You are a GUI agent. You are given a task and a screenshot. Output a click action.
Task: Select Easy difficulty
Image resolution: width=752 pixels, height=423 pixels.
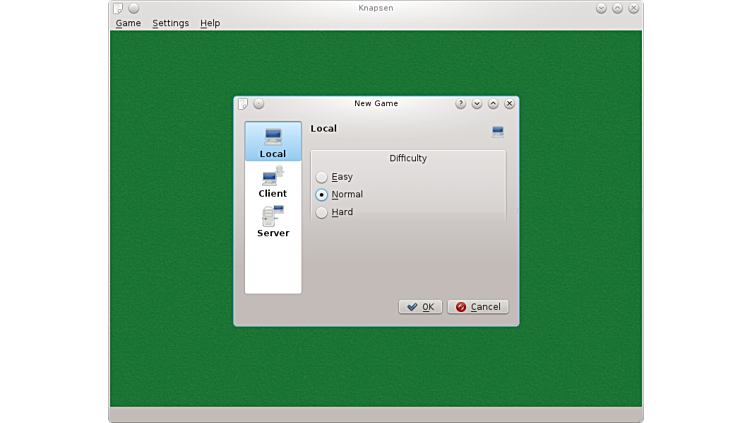click(322, 177)
